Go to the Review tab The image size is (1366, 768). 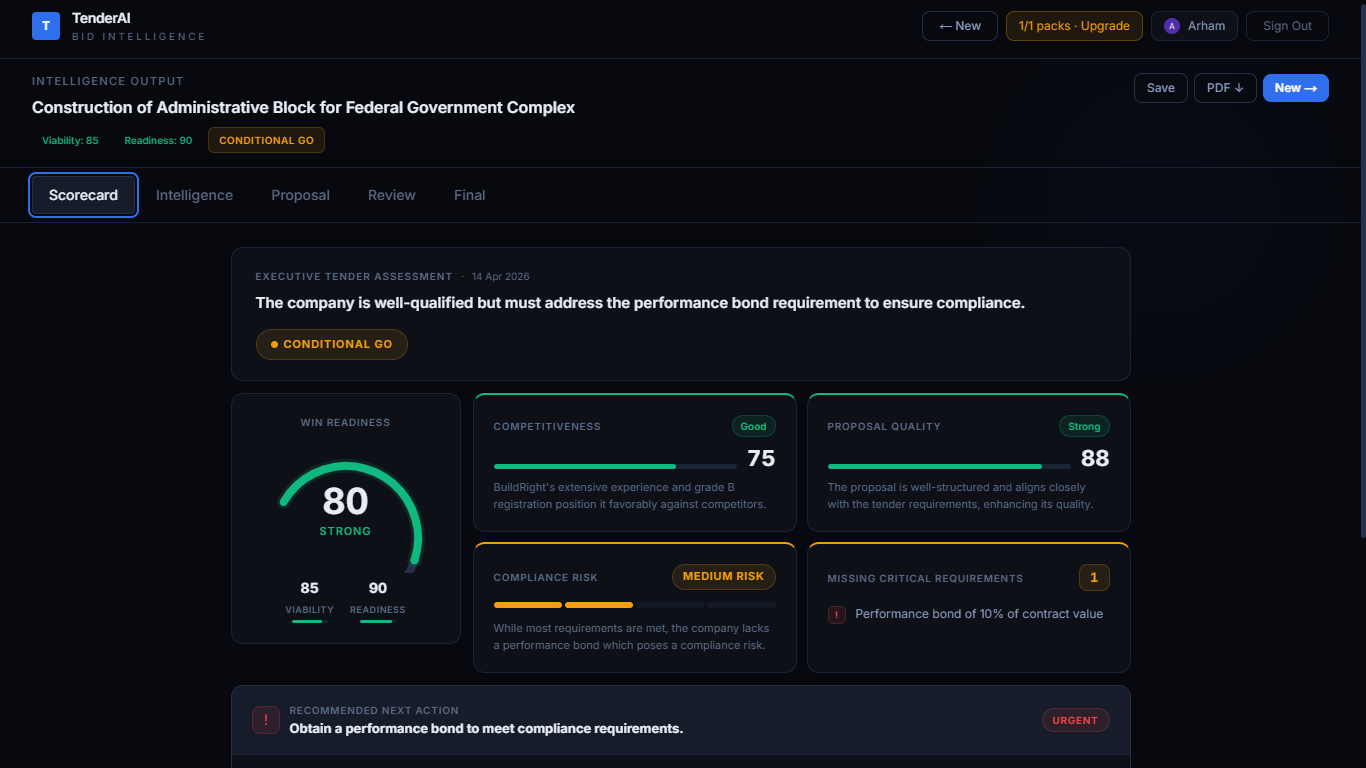point(392,195)
